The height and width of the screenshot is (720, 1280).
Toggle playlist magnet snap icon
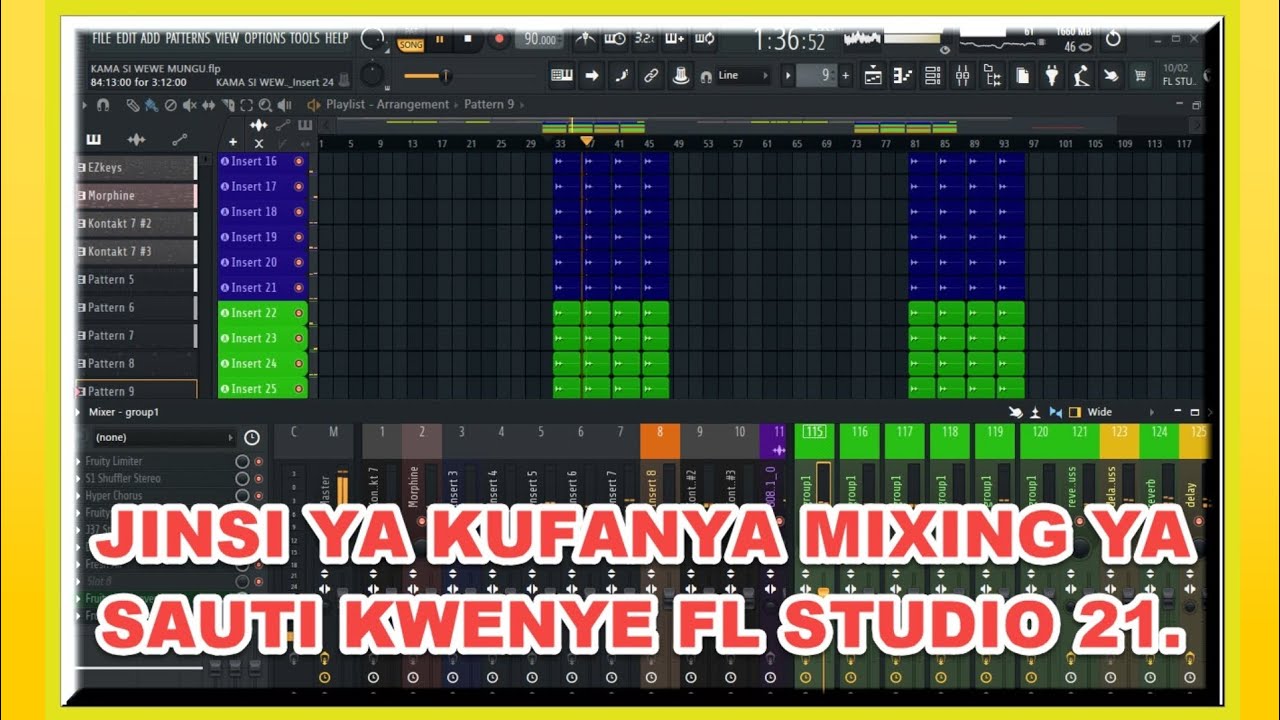click(103, 105)
